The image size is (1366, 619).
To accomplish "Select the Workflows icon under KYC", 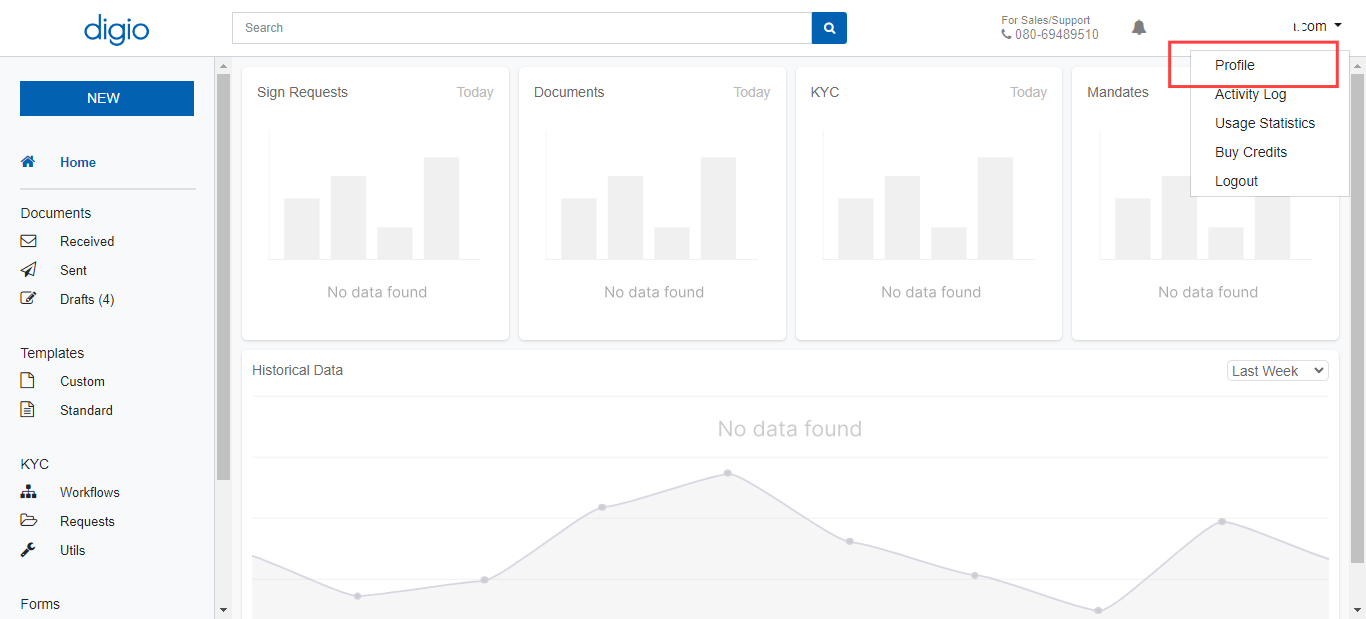I will point(28,492).
